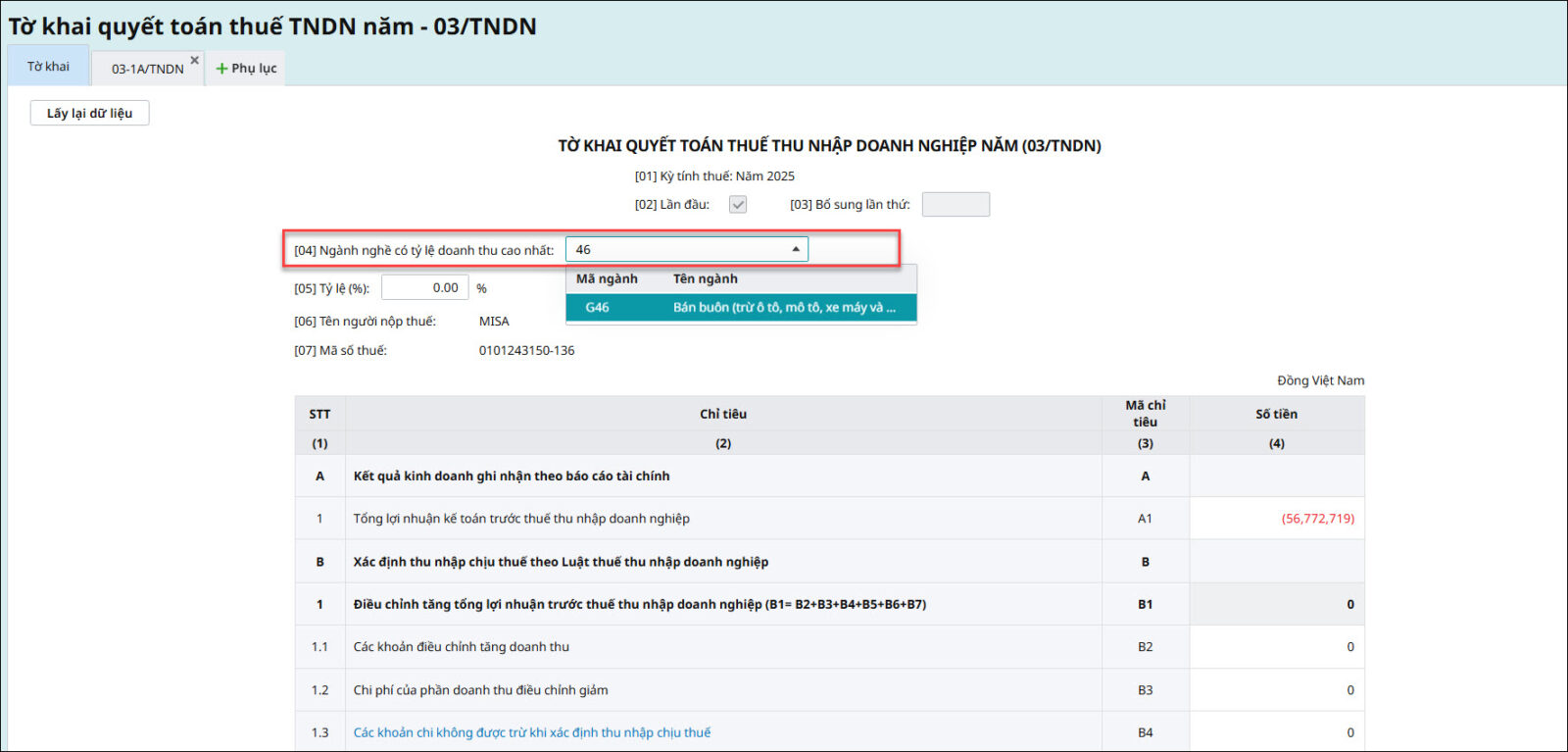Image resolution: width=1568 pixels, height=752 pixels.
Task: Switch to the Tờ khai tab
Action: pyautogui.click(x=48, y=67)
